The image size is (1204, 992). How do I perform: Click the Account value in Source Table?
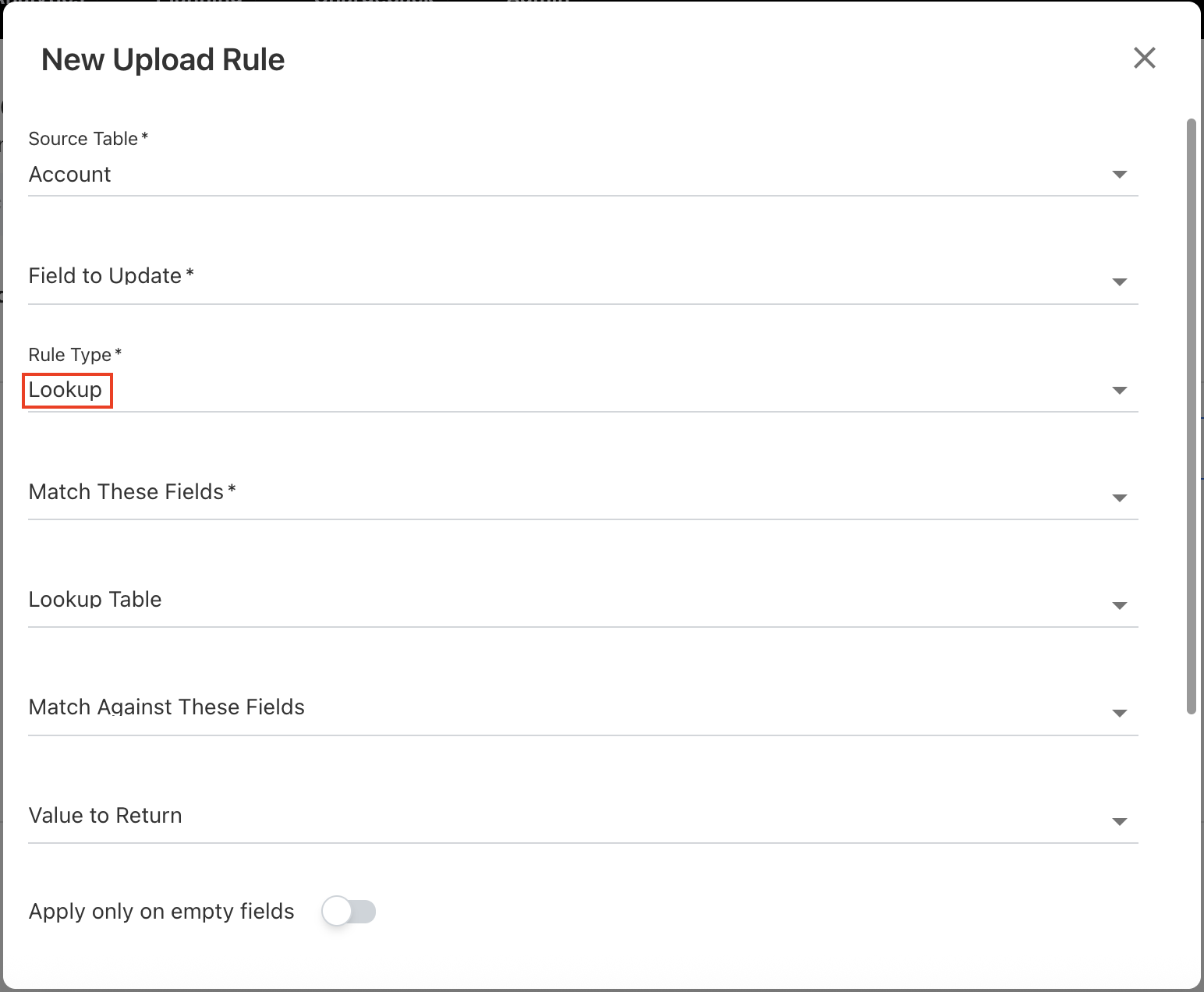coord(69,175)
